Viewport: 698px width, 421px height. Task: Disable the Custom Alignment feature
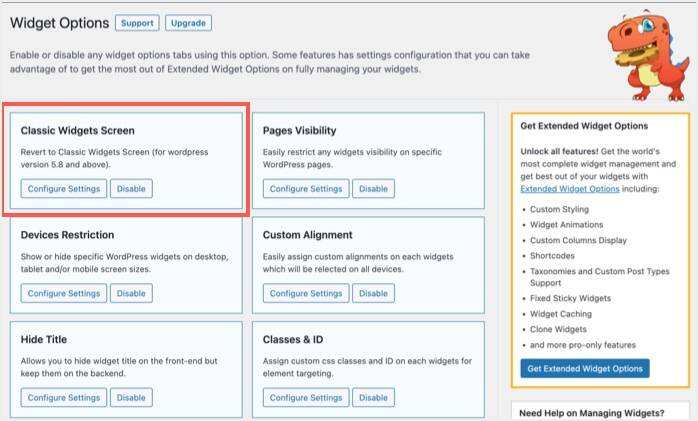coord(373,293)
